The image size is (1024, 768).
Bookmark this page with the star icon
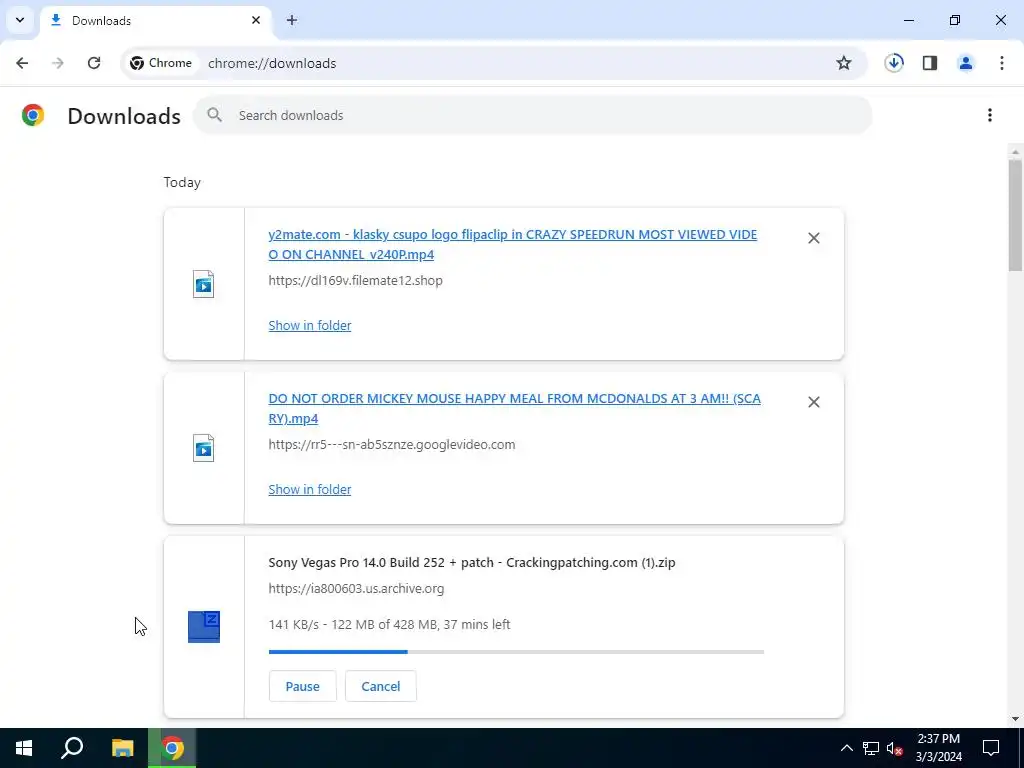844,63
